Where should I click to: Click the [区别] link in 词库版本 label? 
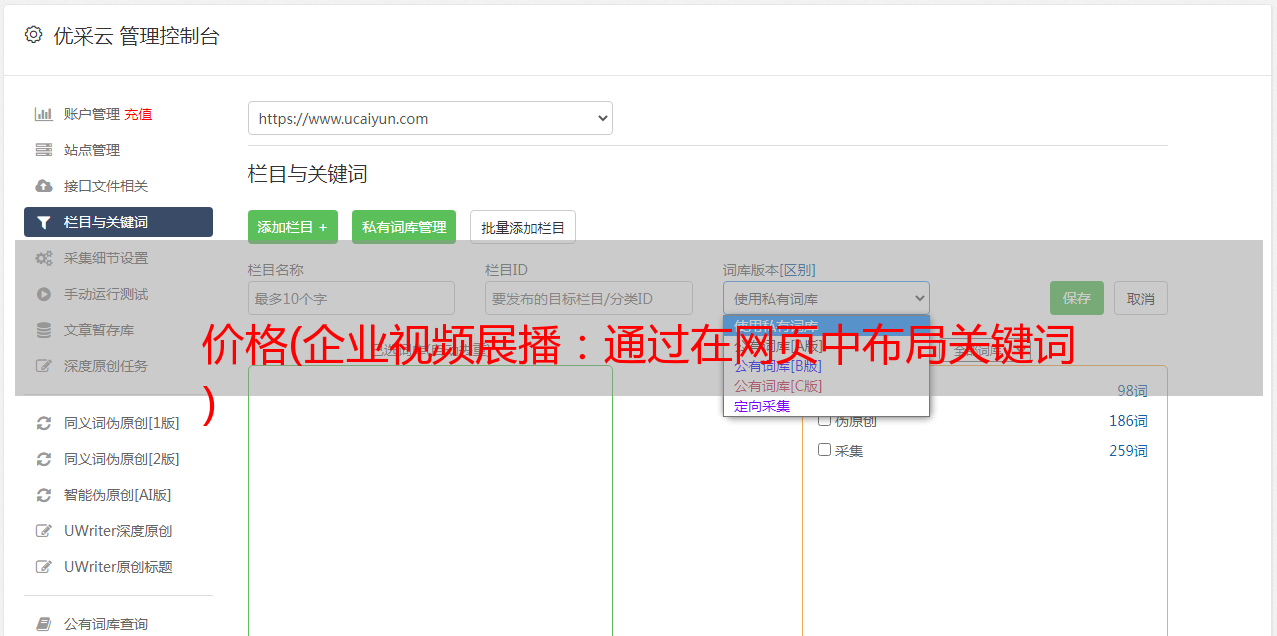pyautogui.click(x=799, y=270)
